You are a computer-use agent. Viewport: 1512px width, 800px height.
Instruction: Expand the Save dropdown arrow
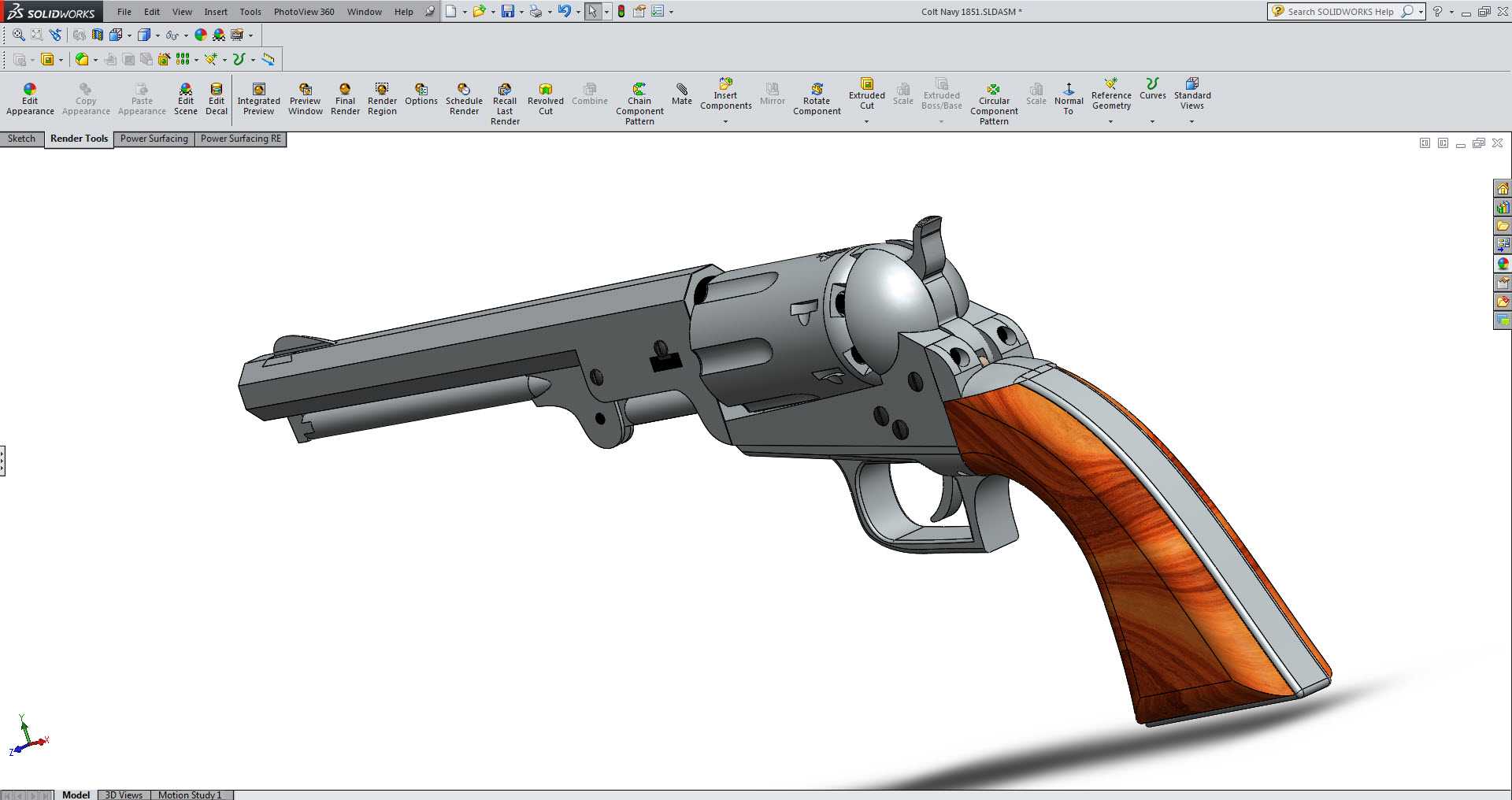coord(521,12)
